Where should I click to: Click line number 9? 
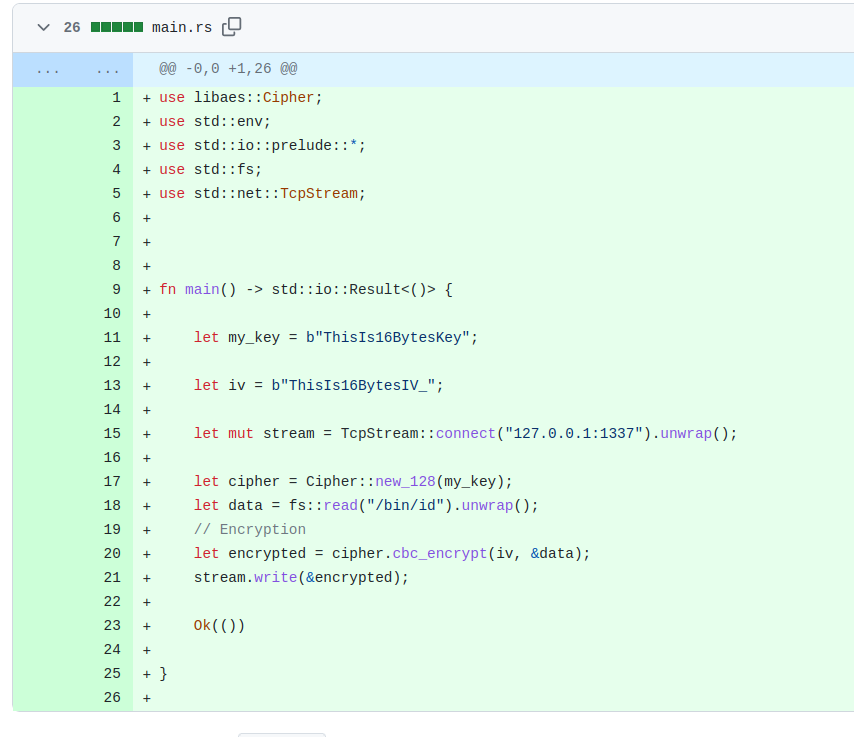[117, 289]
